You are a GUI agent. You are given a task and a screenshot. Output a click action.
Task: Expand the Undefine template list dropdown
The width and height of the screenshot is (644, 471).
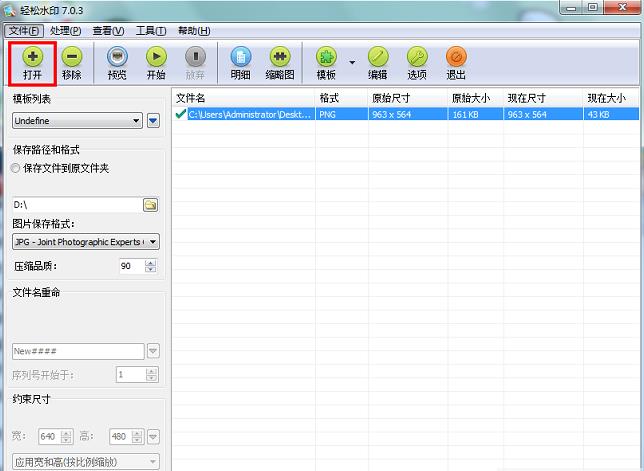point(136,121)
